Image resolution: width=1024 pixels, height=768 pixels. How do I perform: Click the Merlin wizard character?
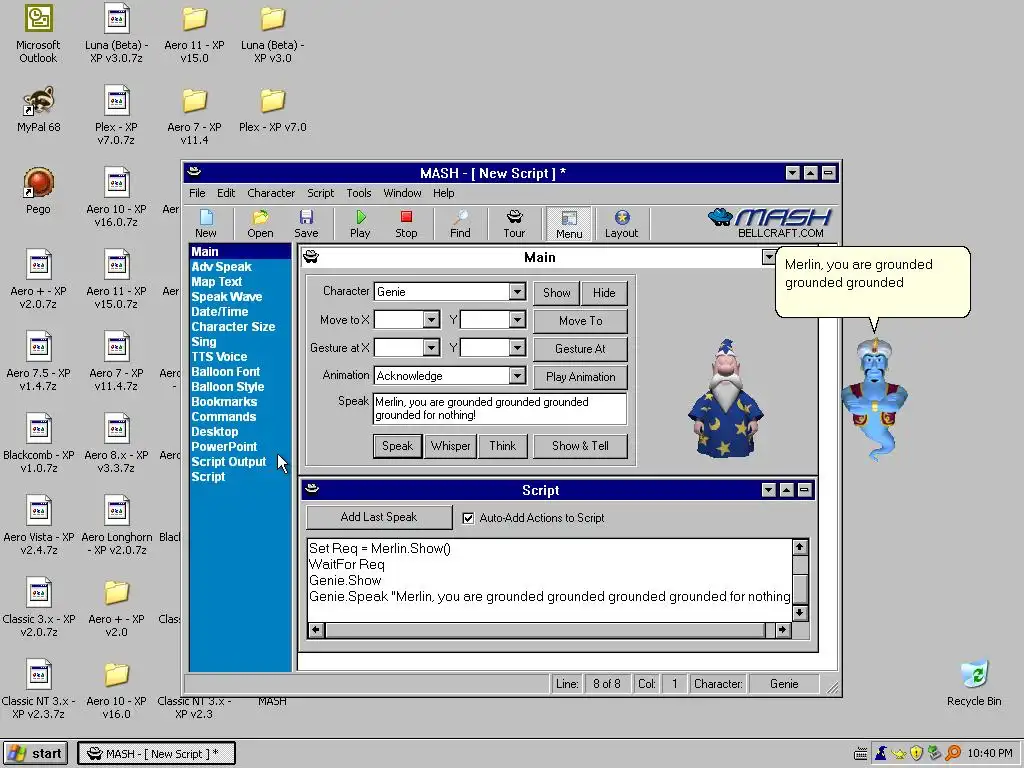point(725,398)
